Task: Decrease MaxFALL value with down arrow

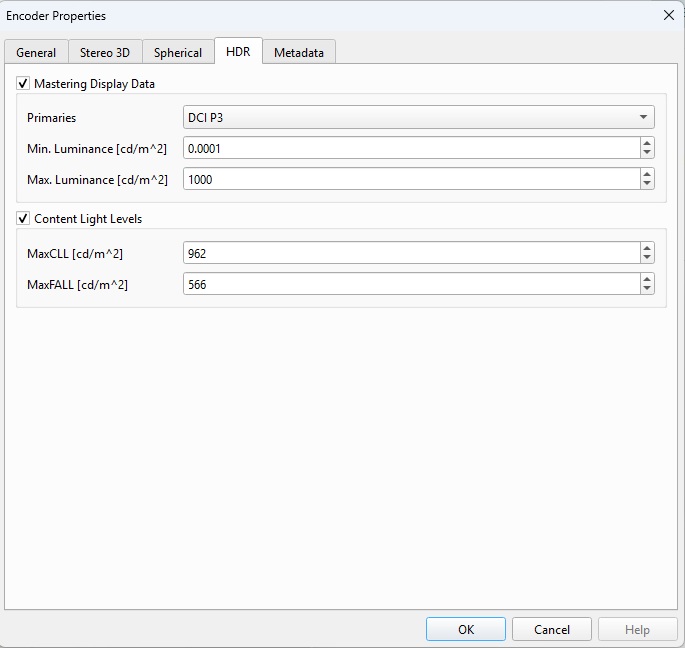Action: pos(647,289)
